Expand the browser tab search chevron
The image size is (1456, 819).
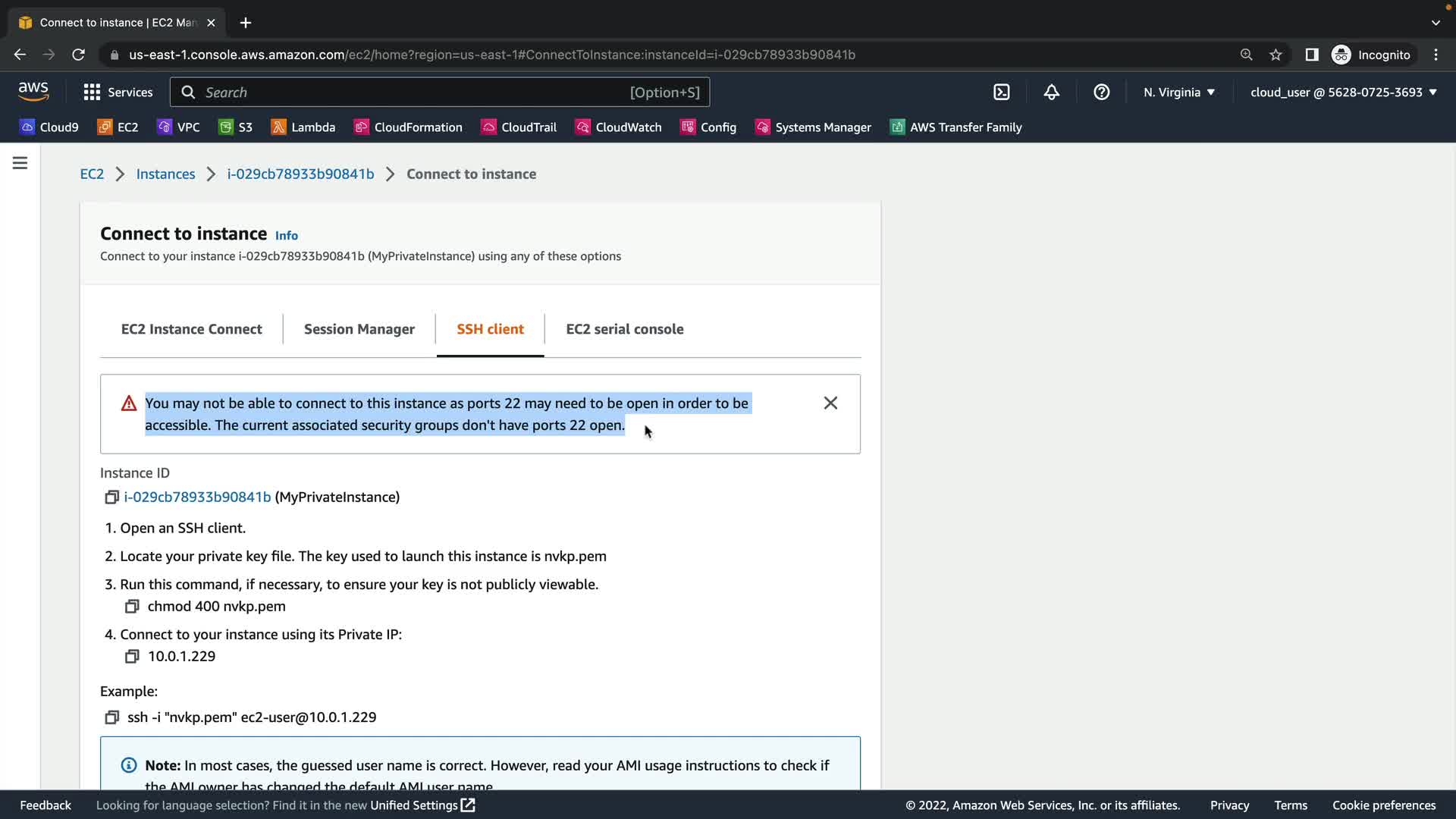(1436, 23)
